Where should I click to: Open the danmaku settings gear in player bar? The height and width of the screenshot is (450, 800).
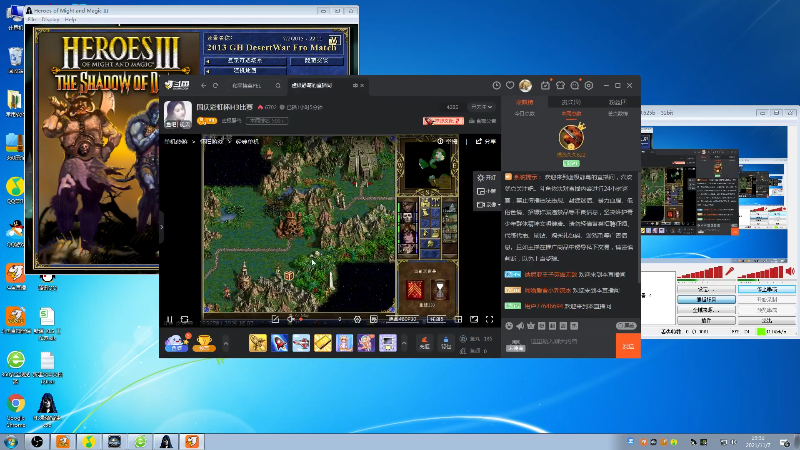pyautogui.click(x=357, y=319)
